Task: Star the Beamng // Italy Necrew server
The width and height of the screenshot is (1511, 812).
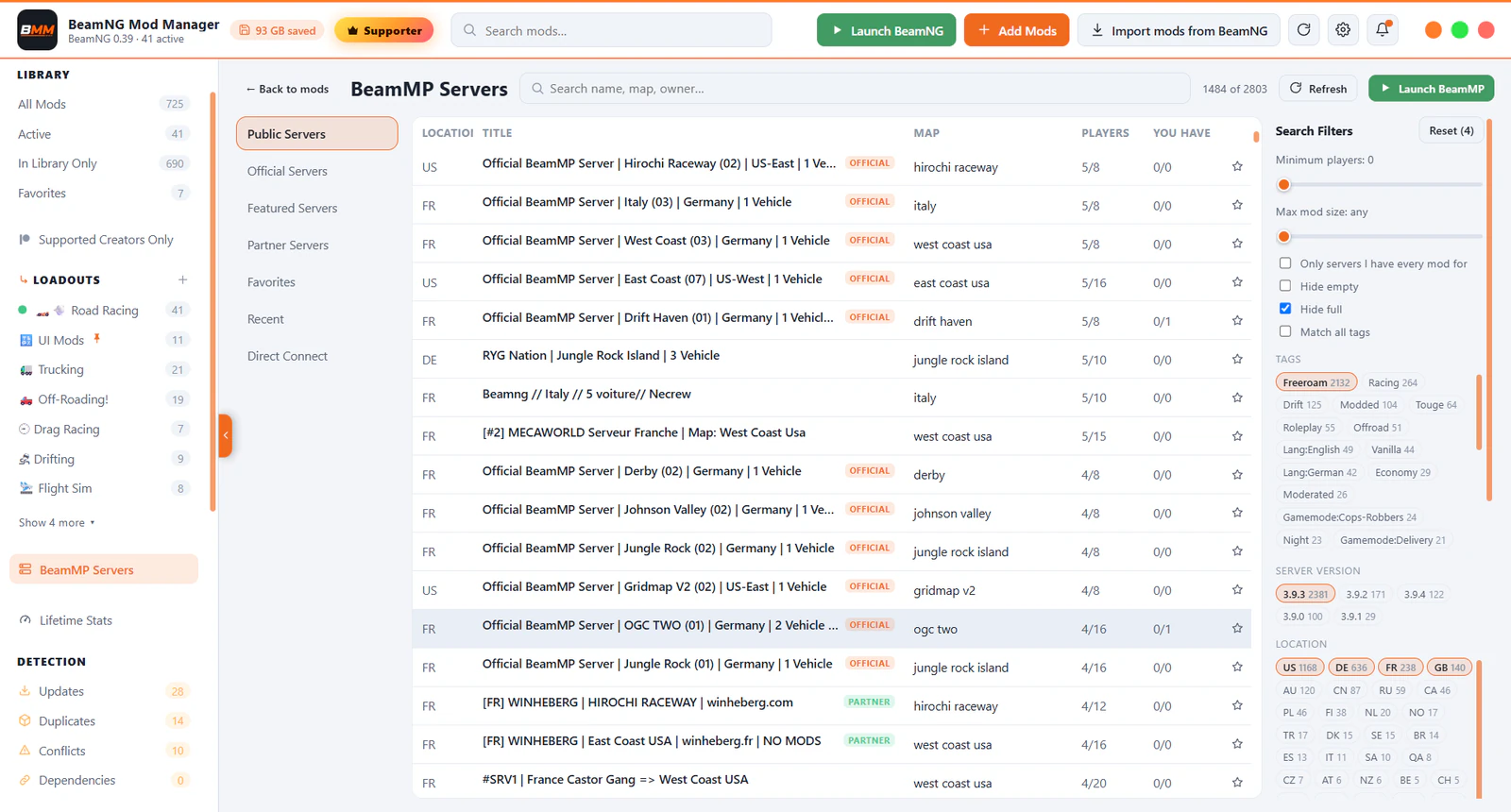Action: tap(1237, 398)
